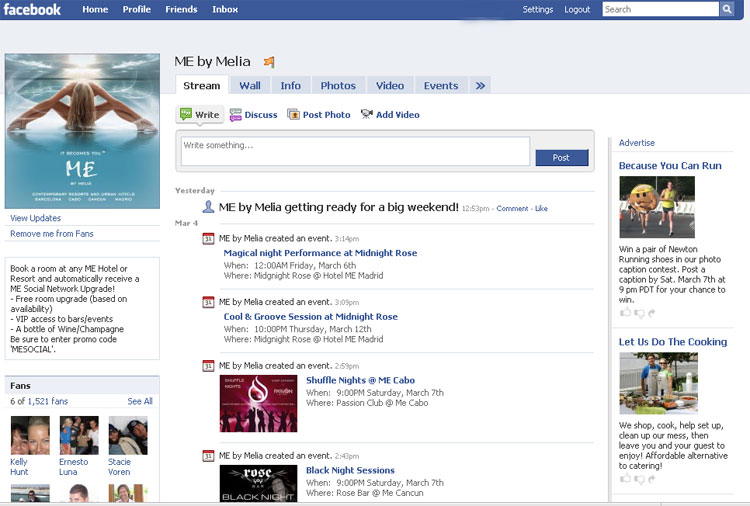
Task: Click the Write something text box
Action: pyautogui.click(x=355, y=151)
